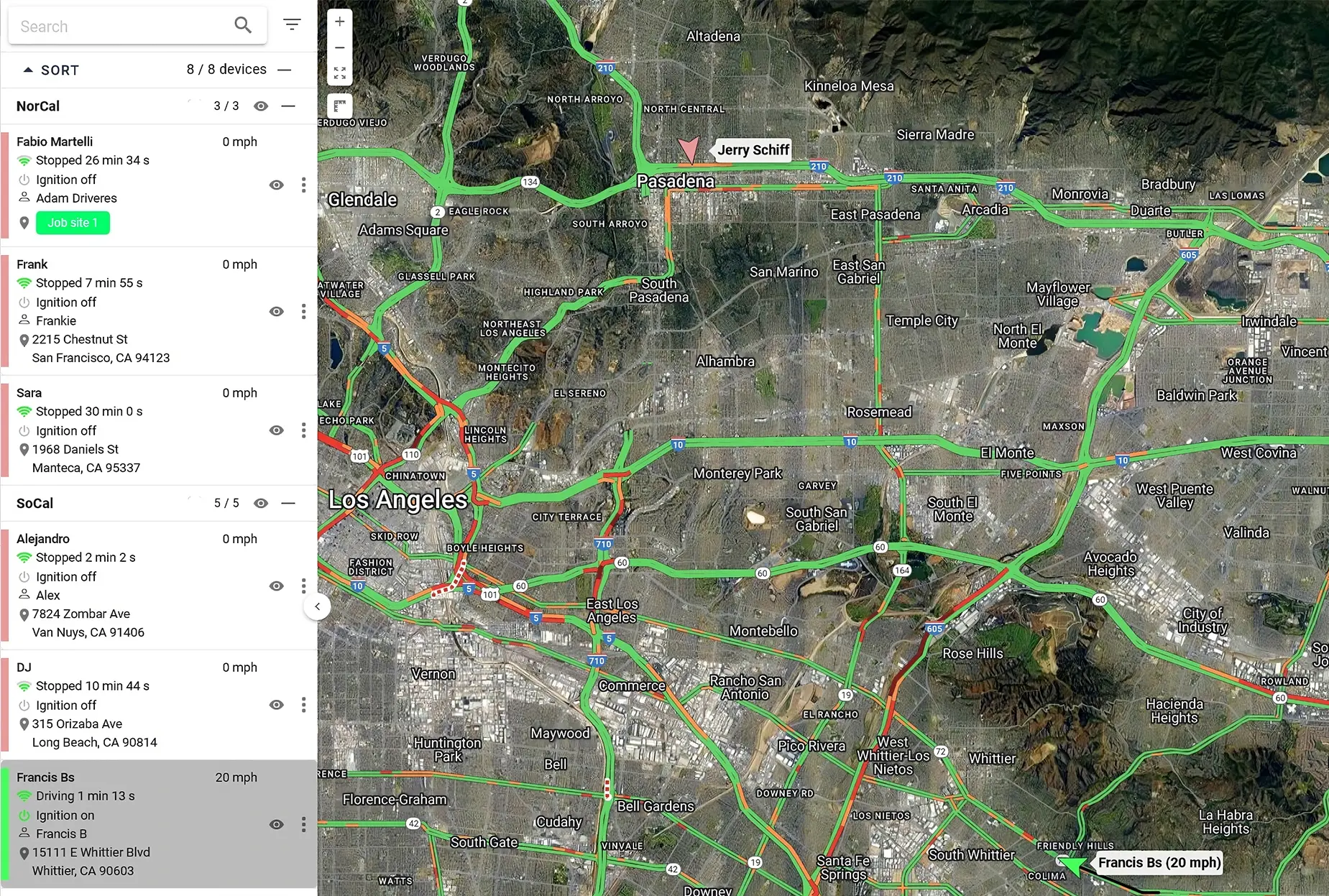Open the three-dot menu for DJ
This screenshot has height=896, width=1329.
304,705
